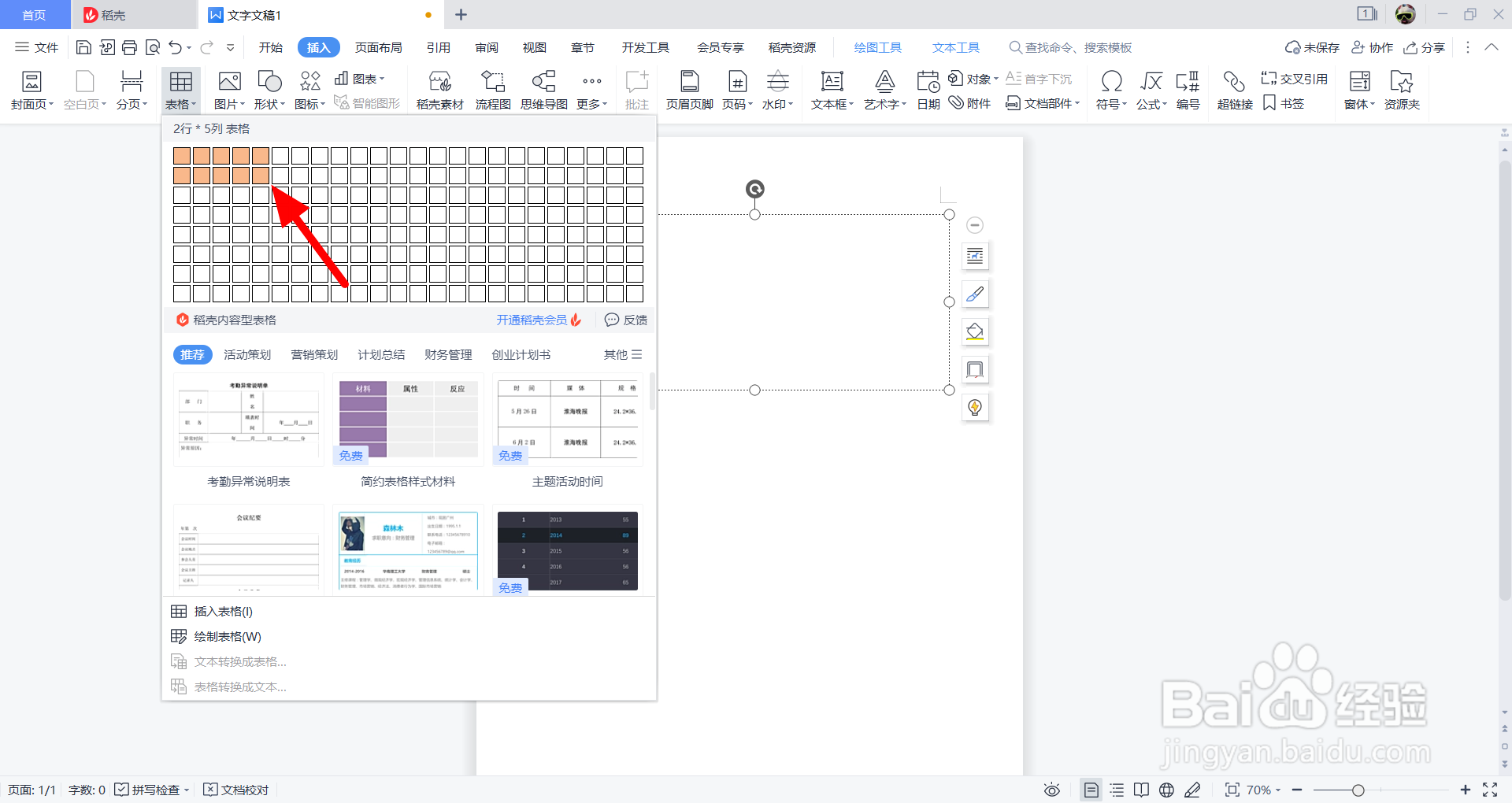
Task: Switch to the 绘图工具 ribbon tab
Action: (878, 48)
